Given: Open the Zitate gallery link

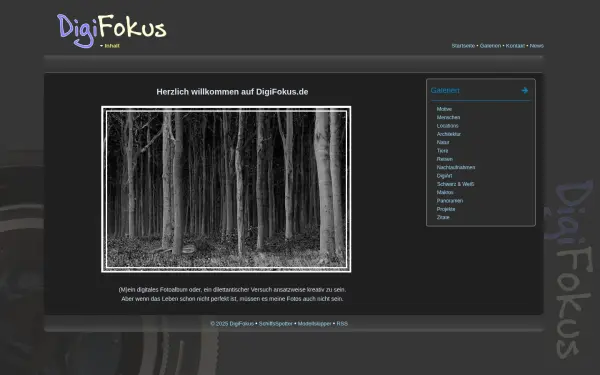Looking at the screenshot, I should point(443,217).
